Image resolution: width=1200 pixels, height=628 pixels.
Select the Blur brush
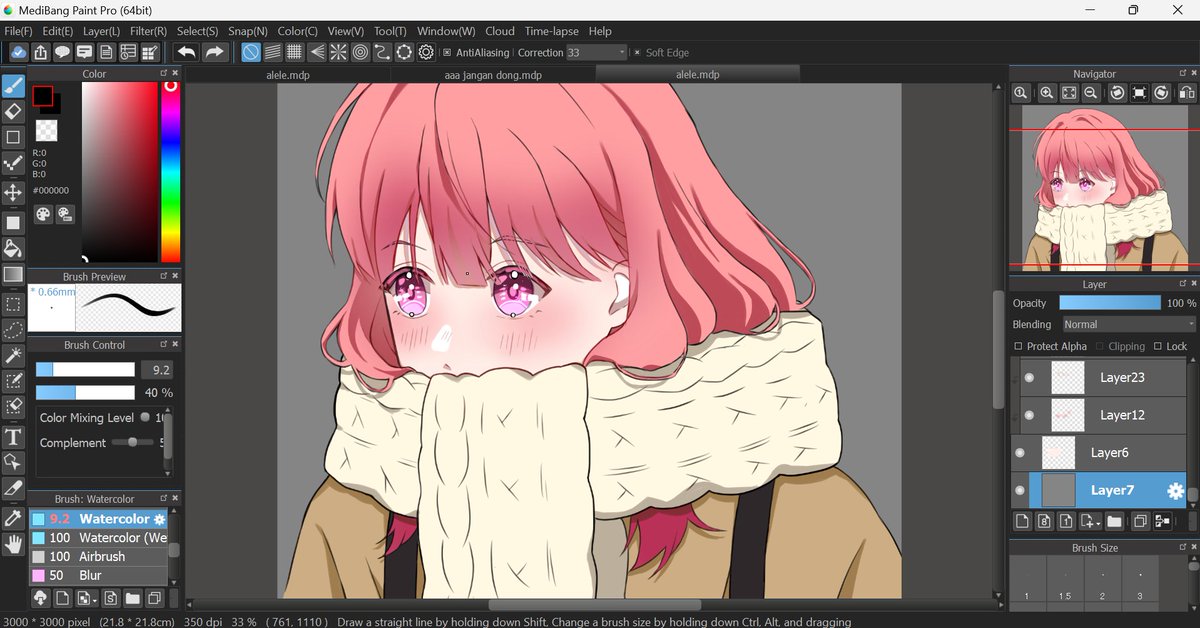[99, 575]
